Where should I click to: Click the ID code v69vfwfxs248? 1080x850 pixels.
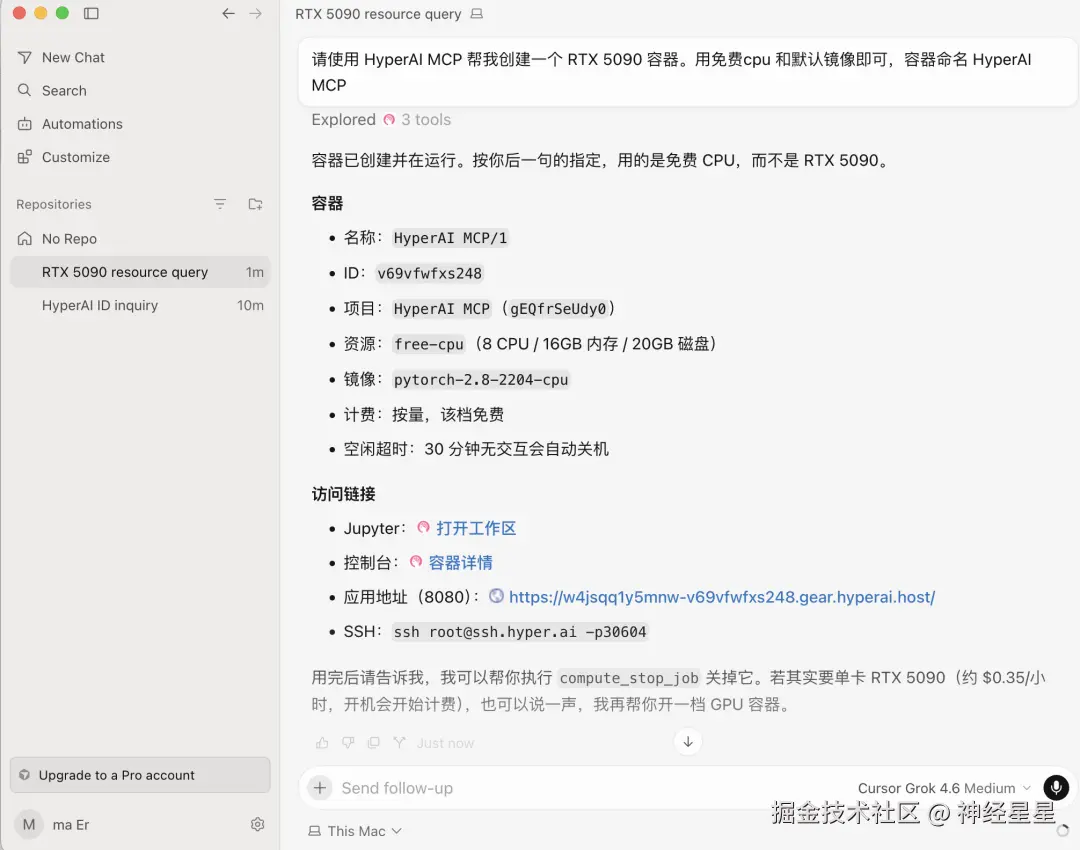(429, 273)
